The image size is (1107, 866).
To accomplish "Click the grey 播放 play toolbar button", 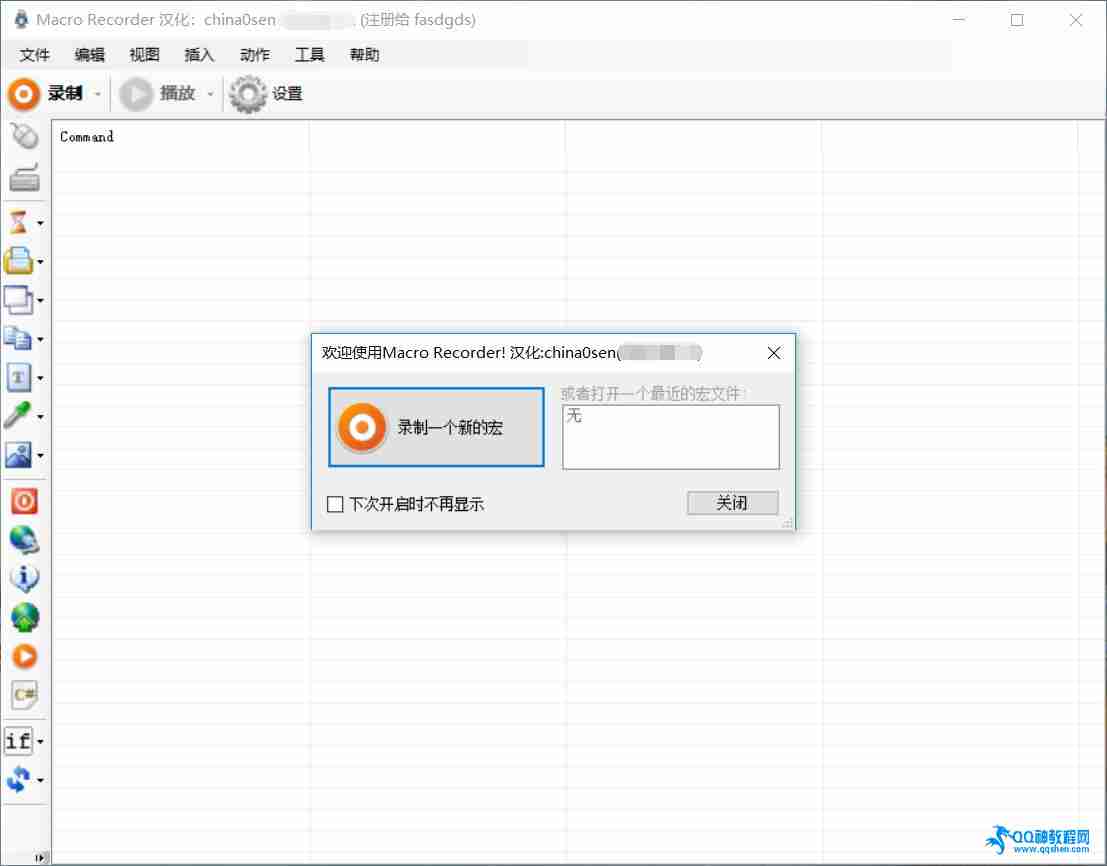I will pos(157,93).
